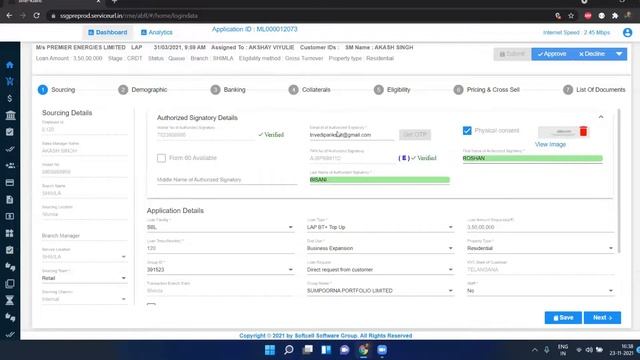The width and height of the screenshot is (640, 360).
Task: Open the Business Expansion end use dropdown
Action: (x=380, y=248)
